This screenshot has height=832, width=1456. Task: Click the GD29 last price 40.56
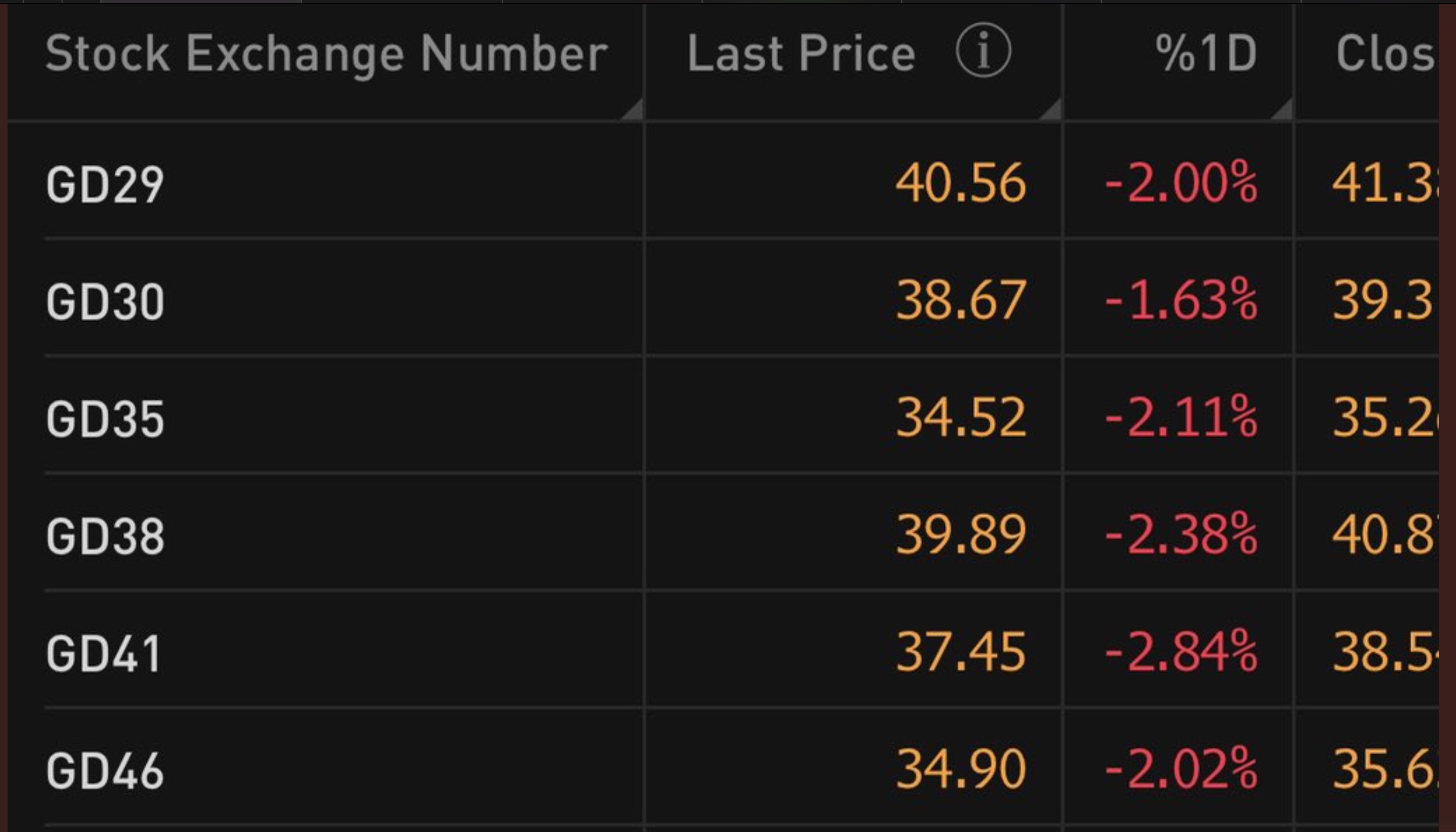(961, 183)
